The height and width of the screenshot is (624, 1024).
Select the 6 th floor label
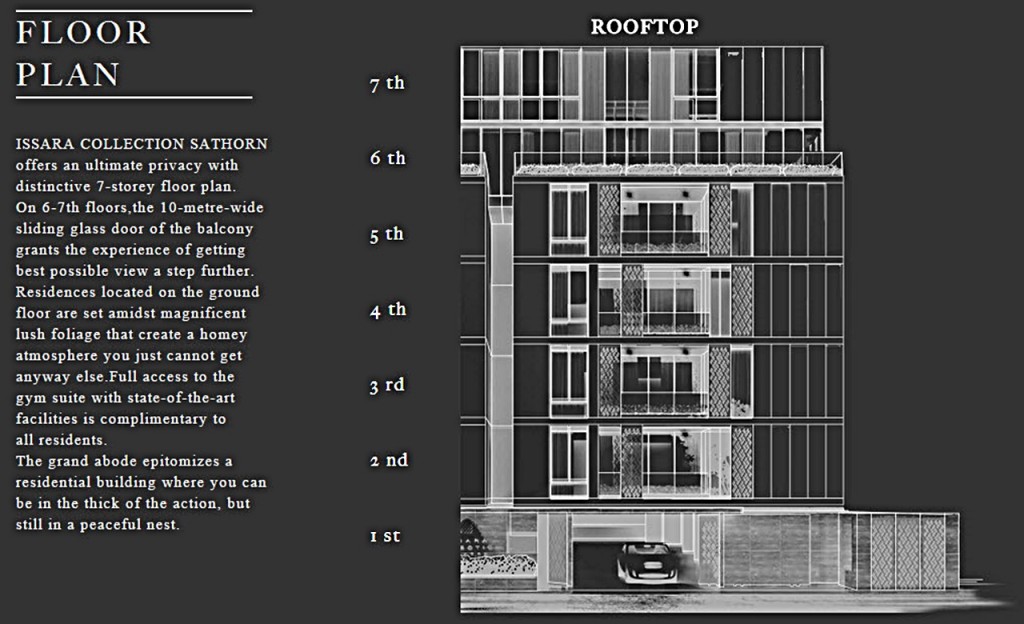387,159
